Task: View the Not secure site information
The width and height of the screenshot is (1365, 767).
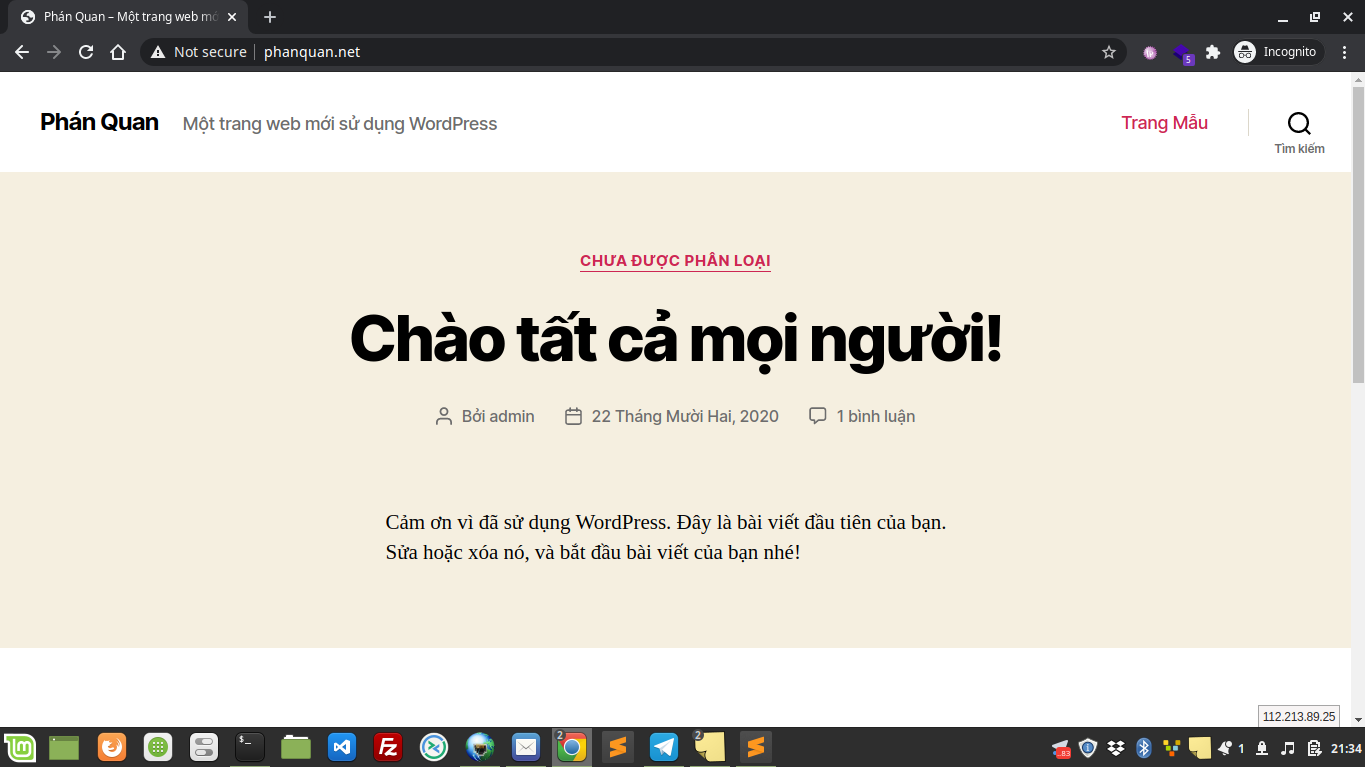Action: coord(199,52)
